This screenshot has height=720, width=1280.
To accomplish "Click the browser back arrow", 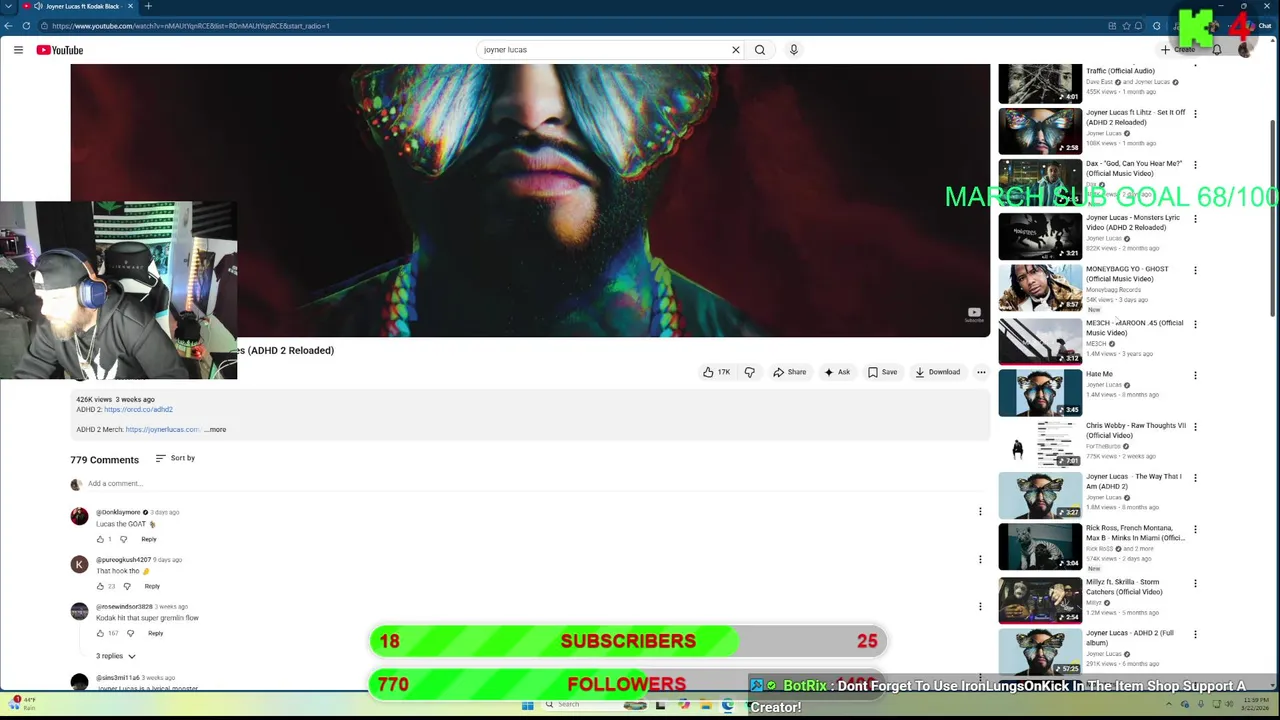I will pyautogui.click(x=10, y=26).
